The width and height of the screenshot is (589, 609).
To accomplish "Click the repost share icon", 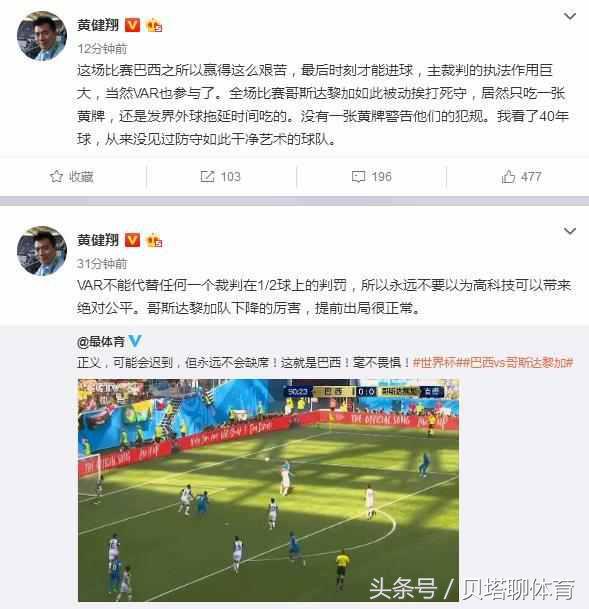I will (x=207, y=176).
